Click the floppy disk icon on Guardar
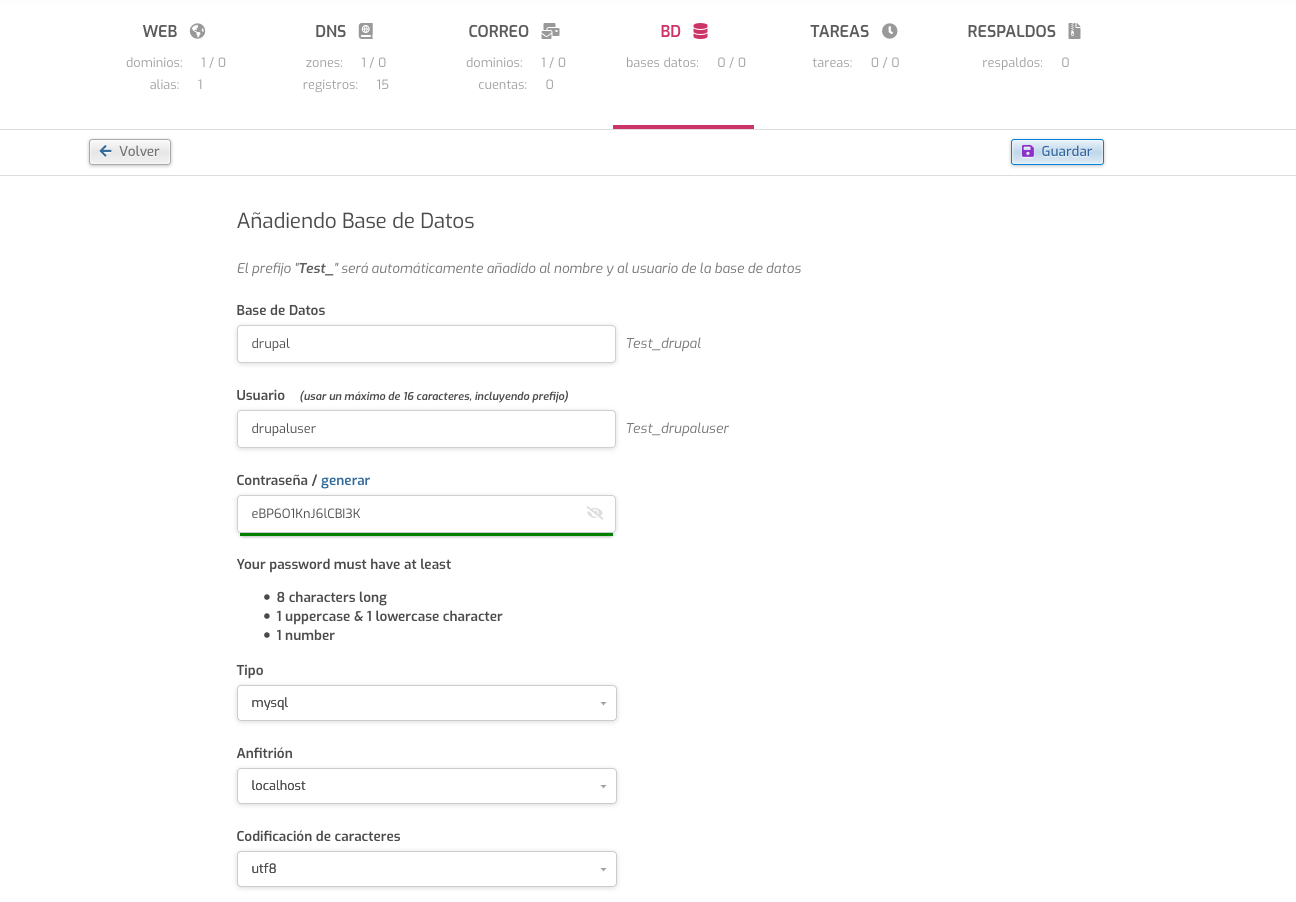This screenshot has height=902, width=1296. pyautogui.click(x=1028, y=151)
